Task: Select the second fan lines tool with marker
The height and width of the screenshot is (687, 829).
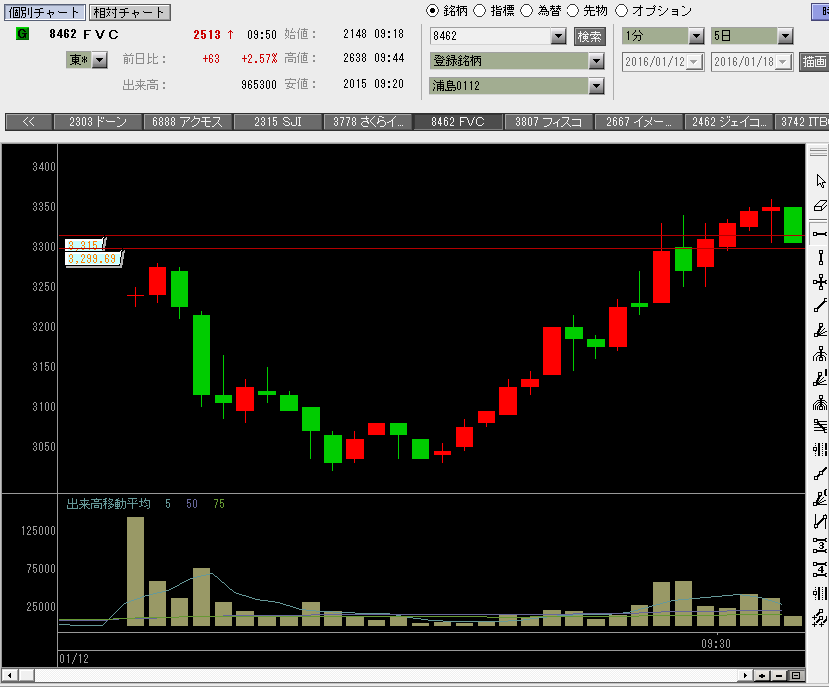Action: 820,379
